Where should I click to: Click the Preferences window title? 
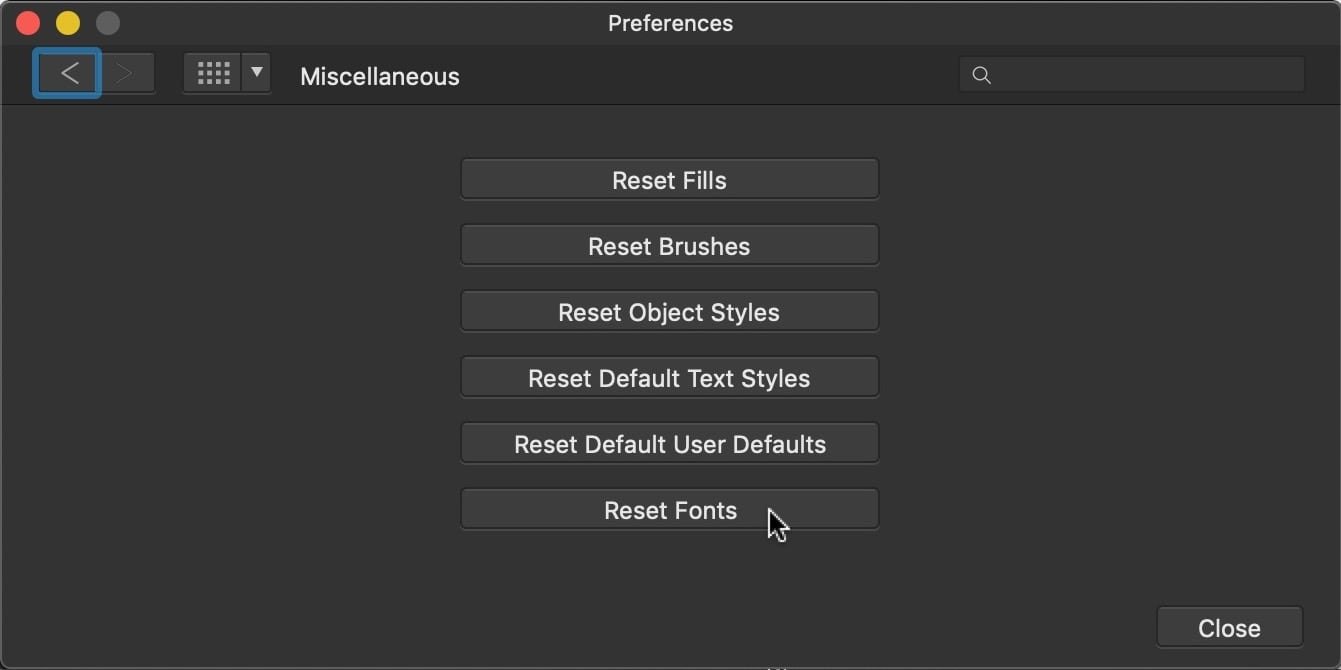click(670, 23)
